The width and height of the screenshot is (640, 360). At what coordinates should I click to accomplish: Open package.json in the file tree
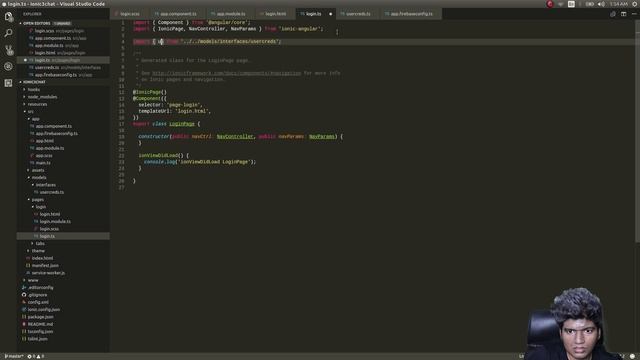[40, 317]
